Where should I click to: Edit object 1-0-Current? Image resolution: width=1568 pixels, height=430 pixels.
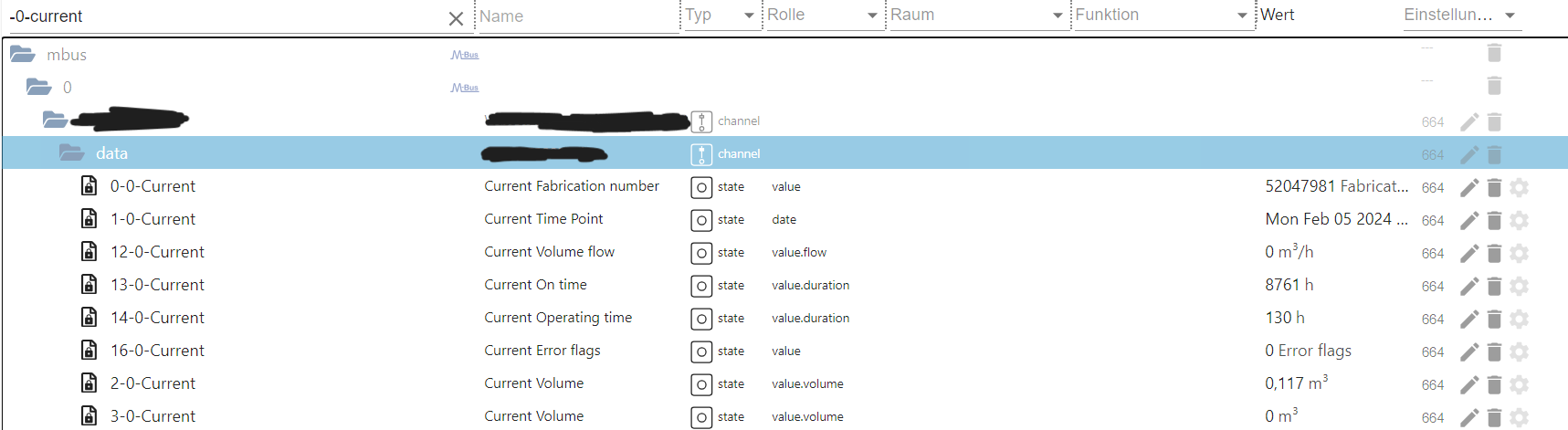(x=1469, y=221)
